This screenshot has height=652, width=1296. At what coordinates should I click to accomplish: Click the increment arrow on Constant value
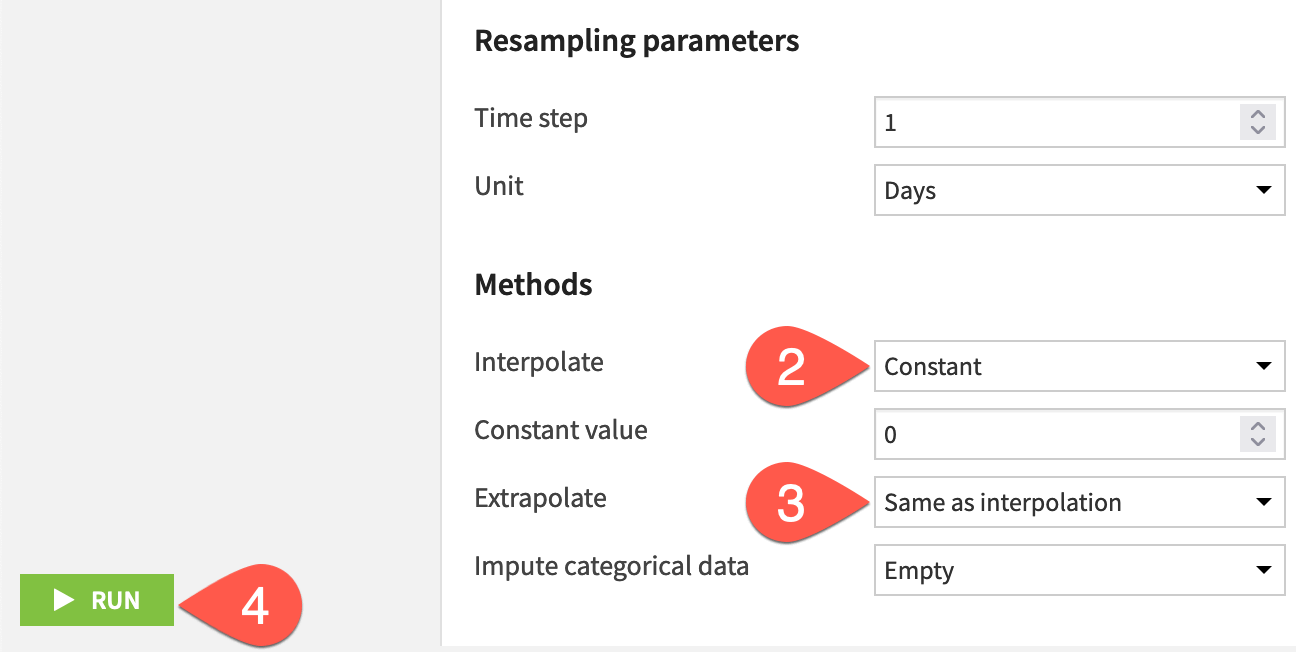(x=1260, y=428)
